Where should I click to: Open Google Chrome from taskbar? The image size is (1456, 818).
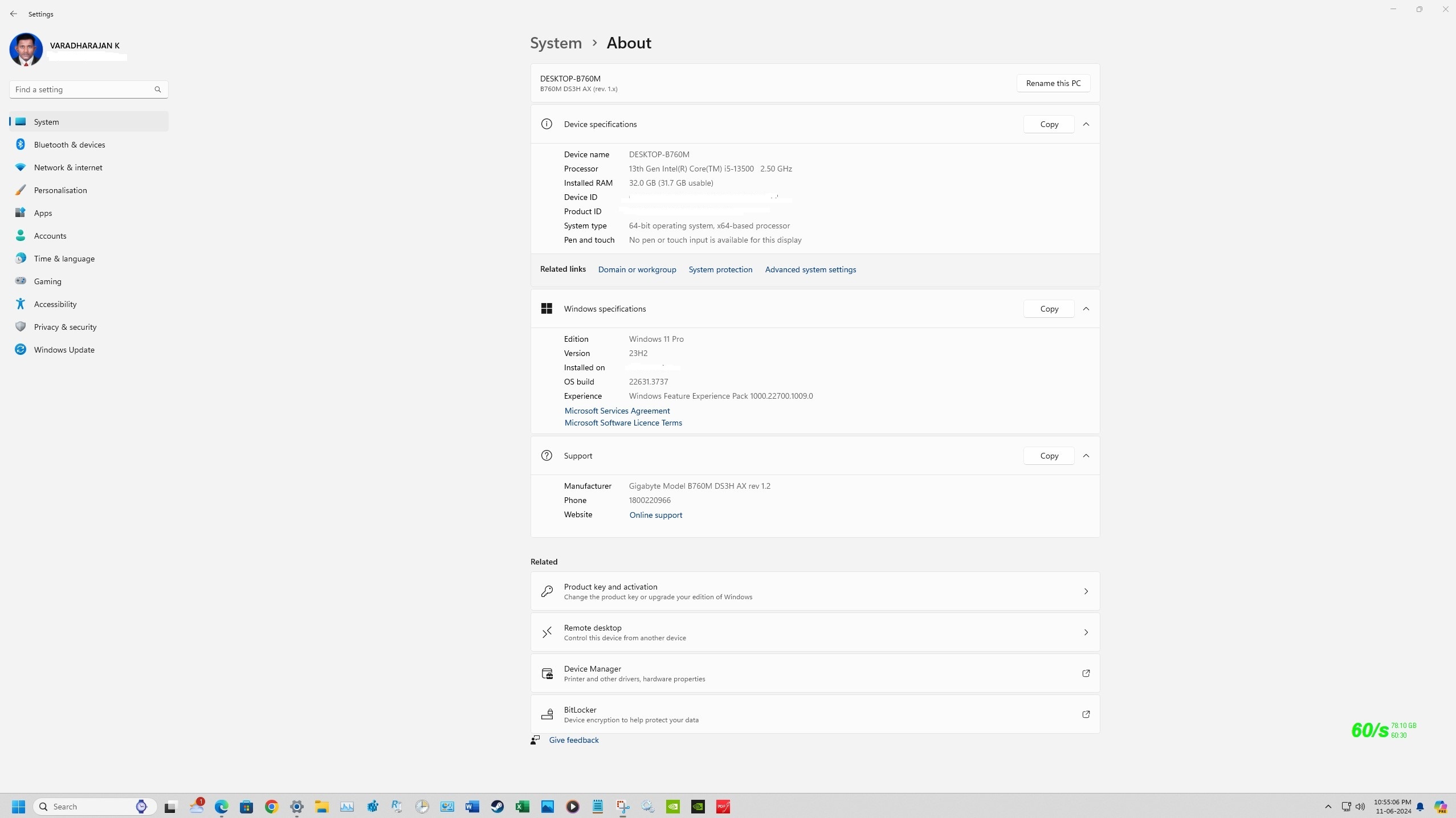[271, 807]
